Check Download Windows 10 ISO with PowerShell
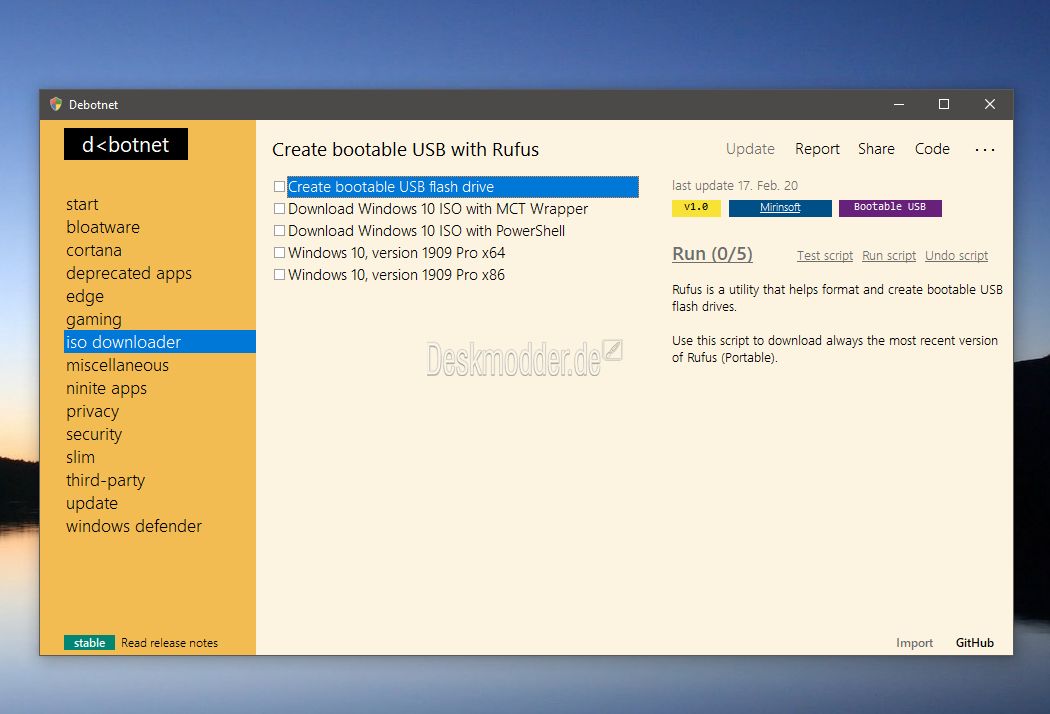This screenshot has width=1050, height=714. click(279, 230)
